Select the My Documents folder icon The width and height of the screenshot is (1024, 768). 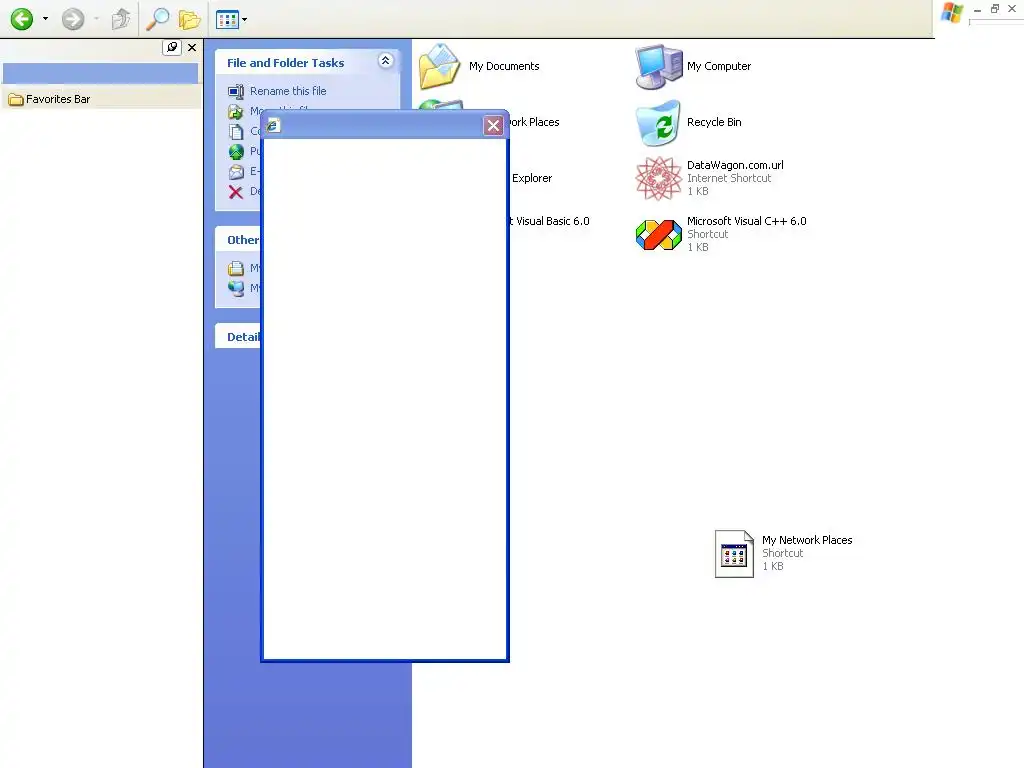[x=440, y=66]
